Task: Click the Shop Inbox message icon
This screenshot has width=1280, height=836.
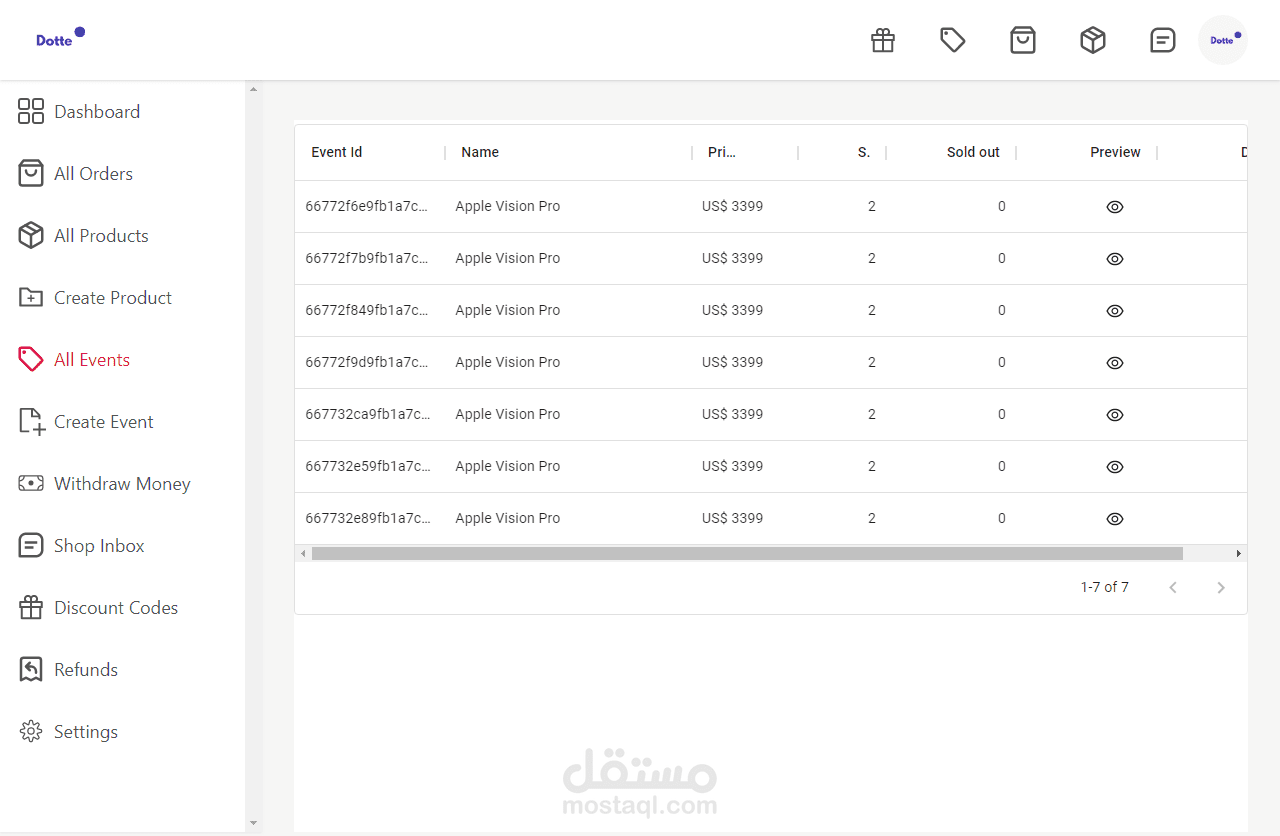Action: pyautogui.click(x=31, y=545)
